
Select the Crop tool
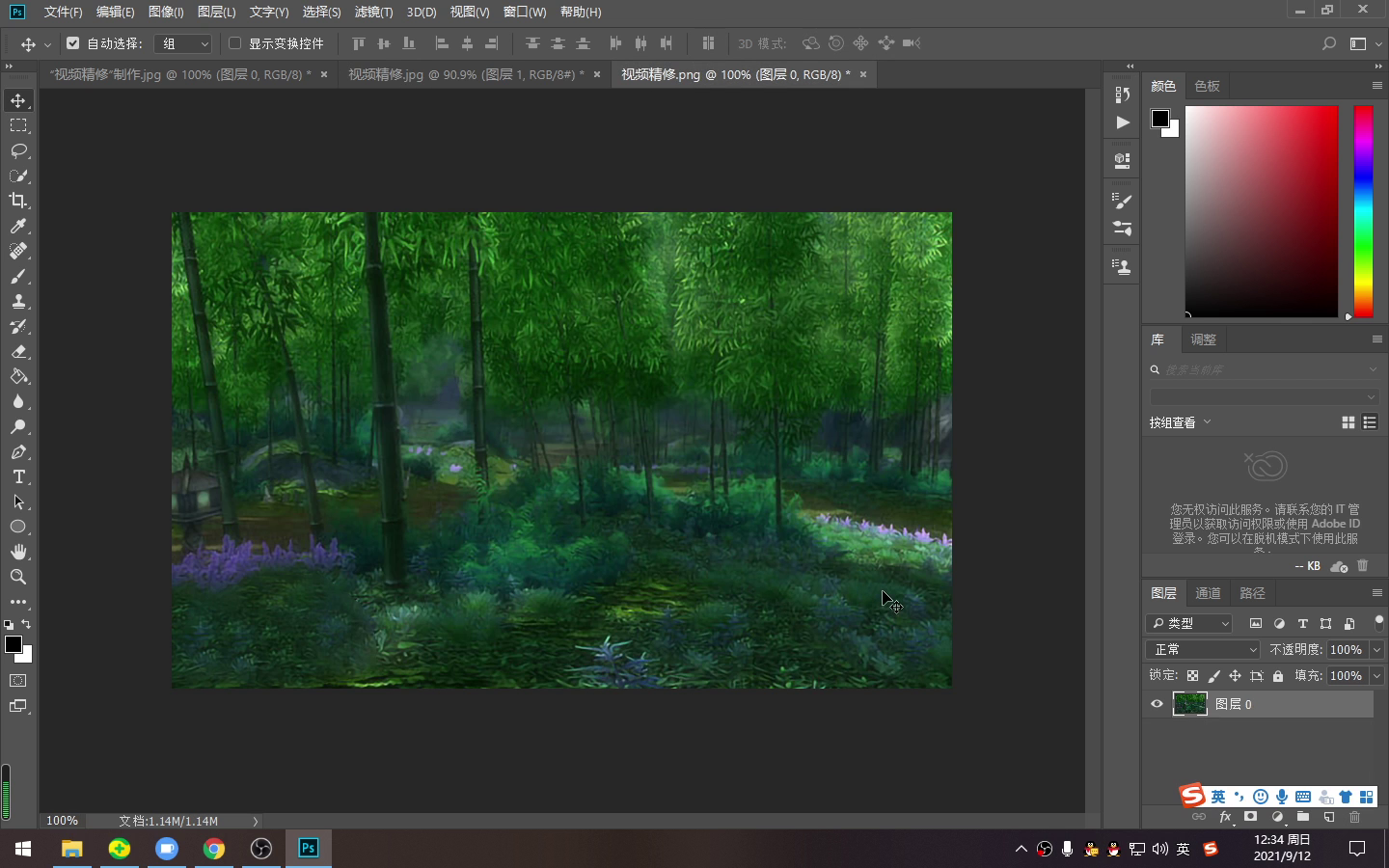point(18,201)
